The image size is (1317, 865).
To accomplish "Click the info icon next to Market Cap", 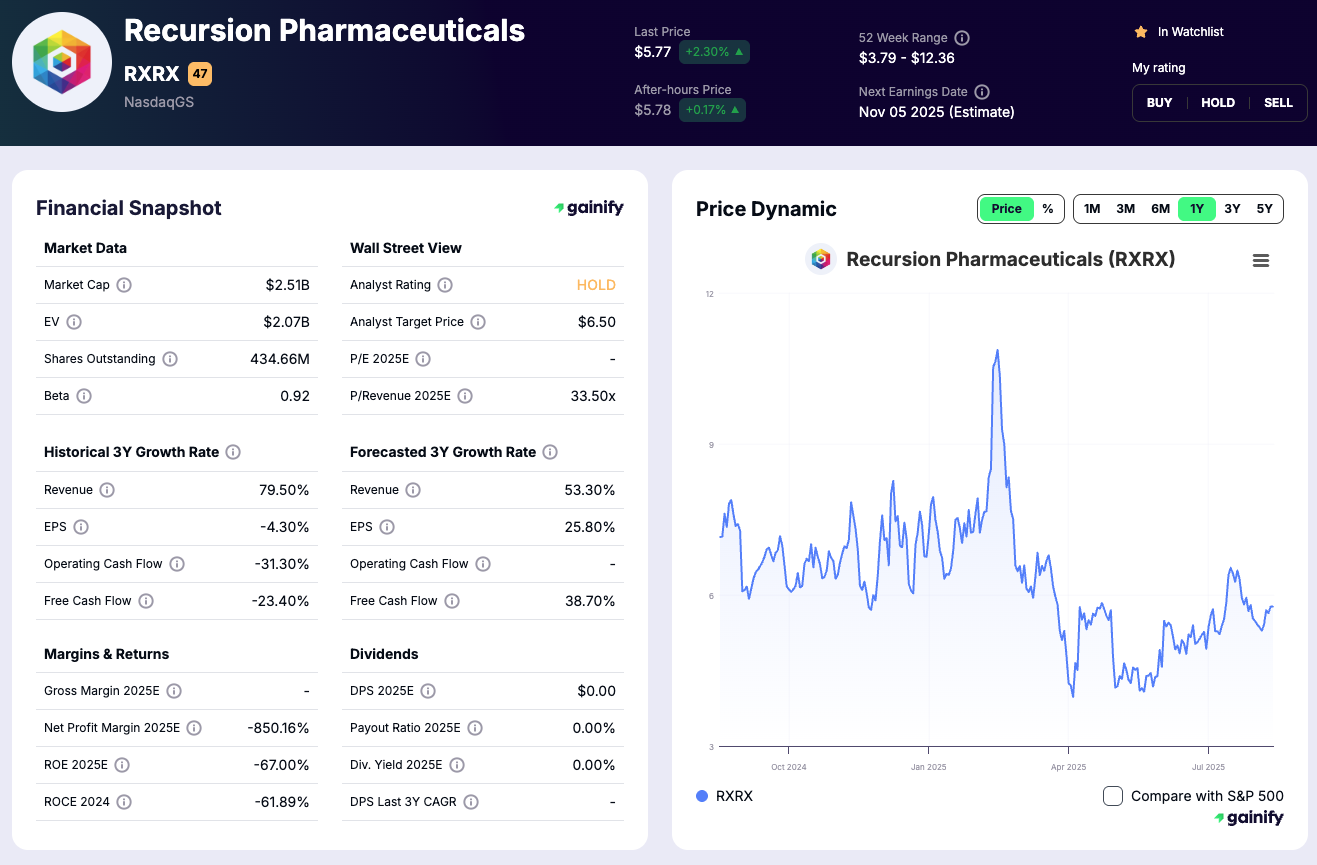I will 124,285.
